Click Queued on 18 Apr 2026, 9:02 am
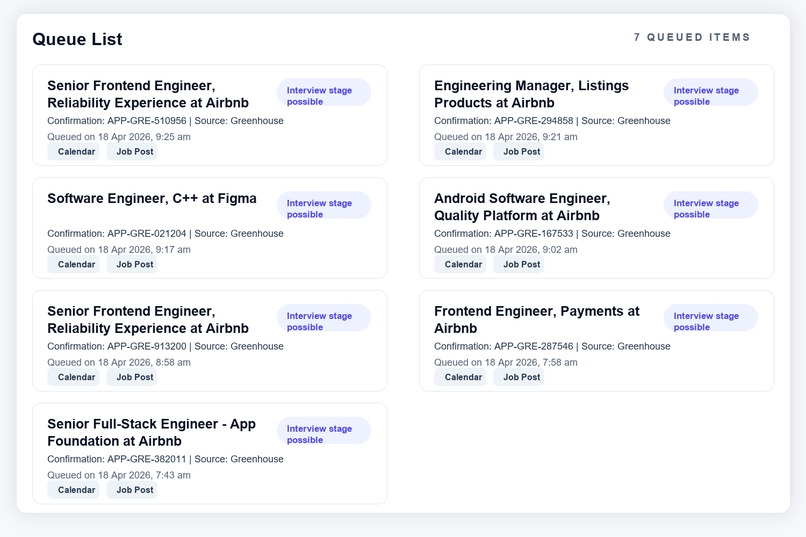Screen dimensions: 806x537 pyautogui.click(x=506, y=249)
